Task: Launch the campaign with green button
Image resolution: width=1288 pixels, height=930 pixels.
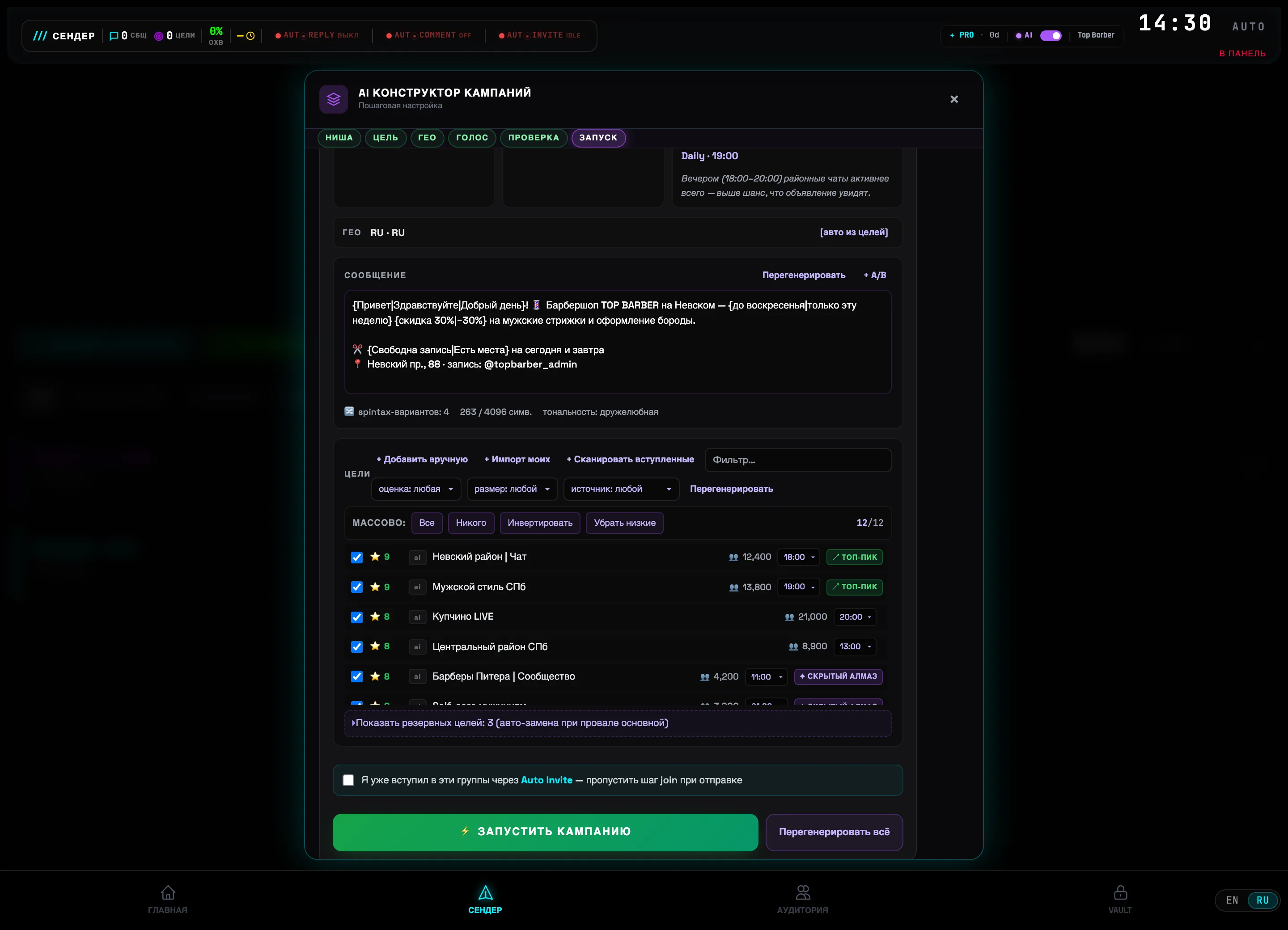Action: (x=545, y=832)
